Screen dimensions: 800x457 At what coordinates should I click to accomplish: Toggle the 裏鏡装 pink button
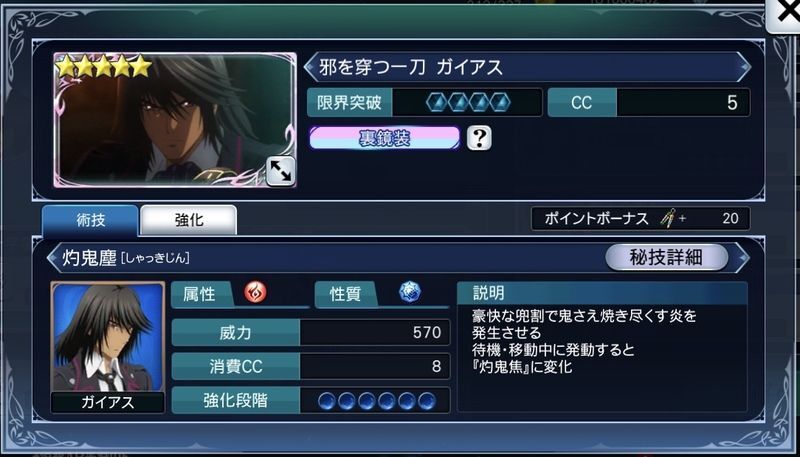point(384,138)
